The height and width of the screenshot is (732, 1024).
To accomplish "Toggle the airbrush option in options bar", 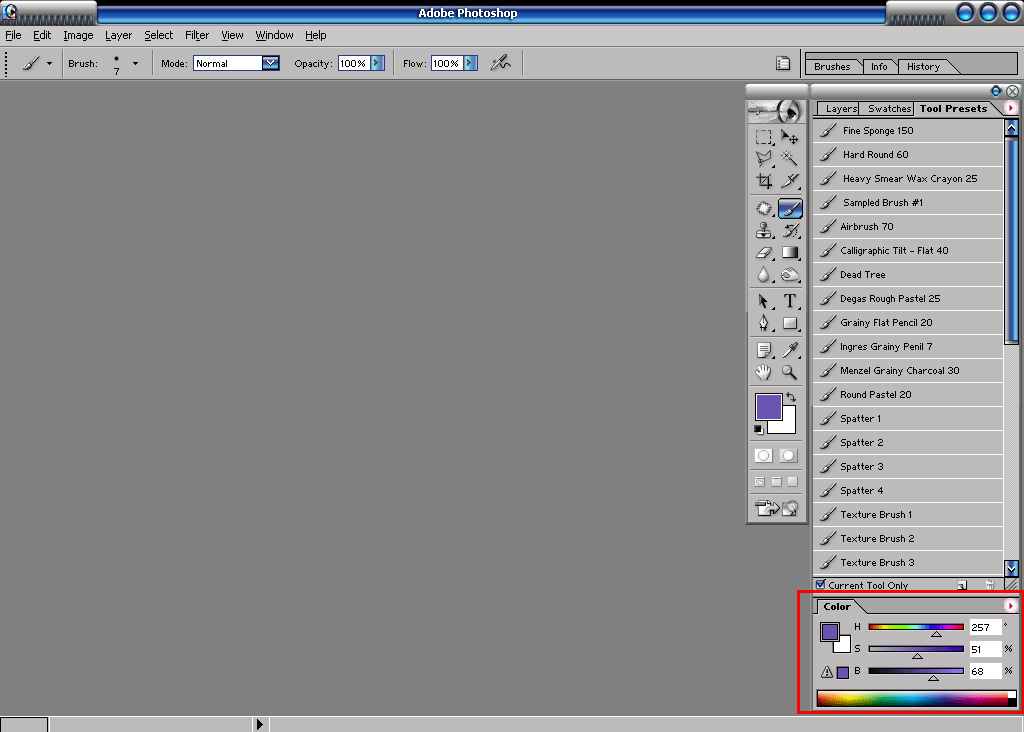I will [500, 63].
